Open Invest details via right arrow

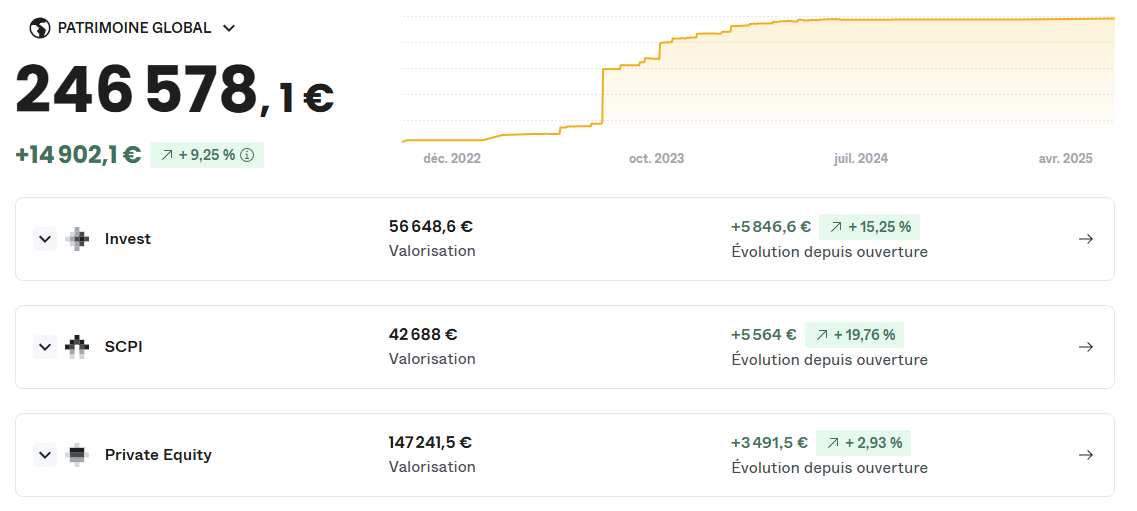pyautogui.click(x=1086, y=239)
